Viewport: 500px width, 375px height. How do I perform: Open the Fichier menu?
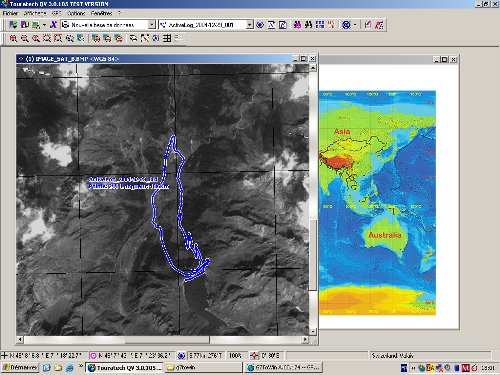(10, 13)
